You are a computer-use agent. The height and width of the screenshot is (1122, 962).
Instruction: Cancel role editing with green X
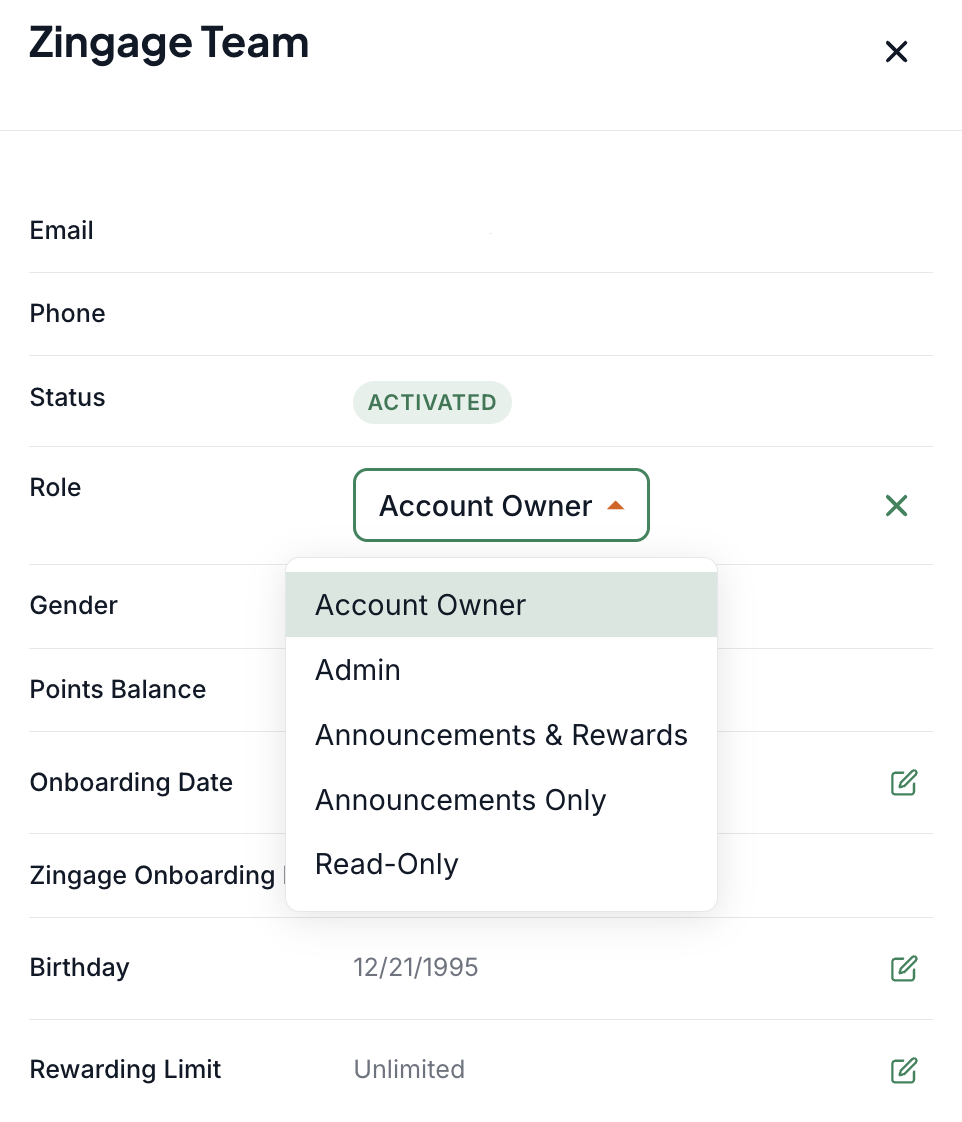click(896, 505)
